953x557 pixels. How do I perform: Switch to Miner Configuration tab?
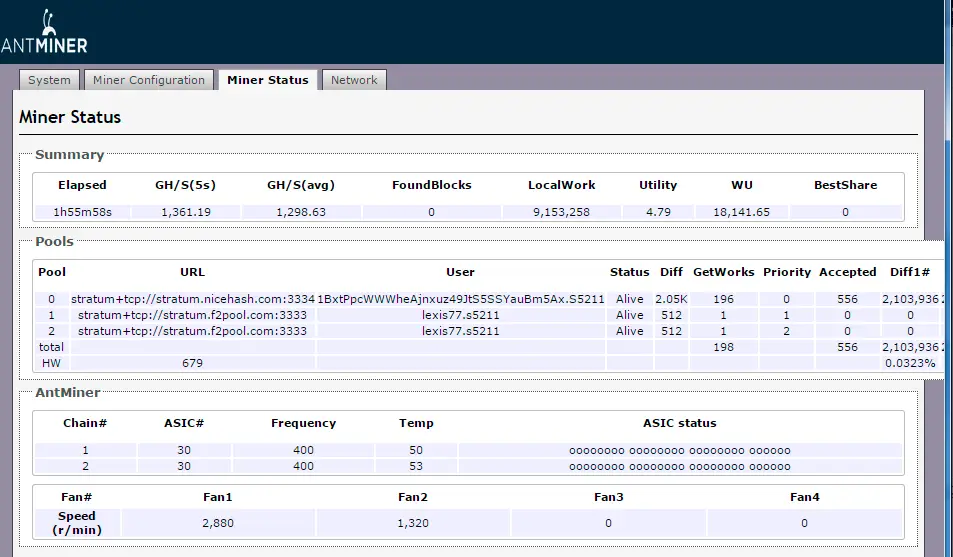tap(149, 80)
